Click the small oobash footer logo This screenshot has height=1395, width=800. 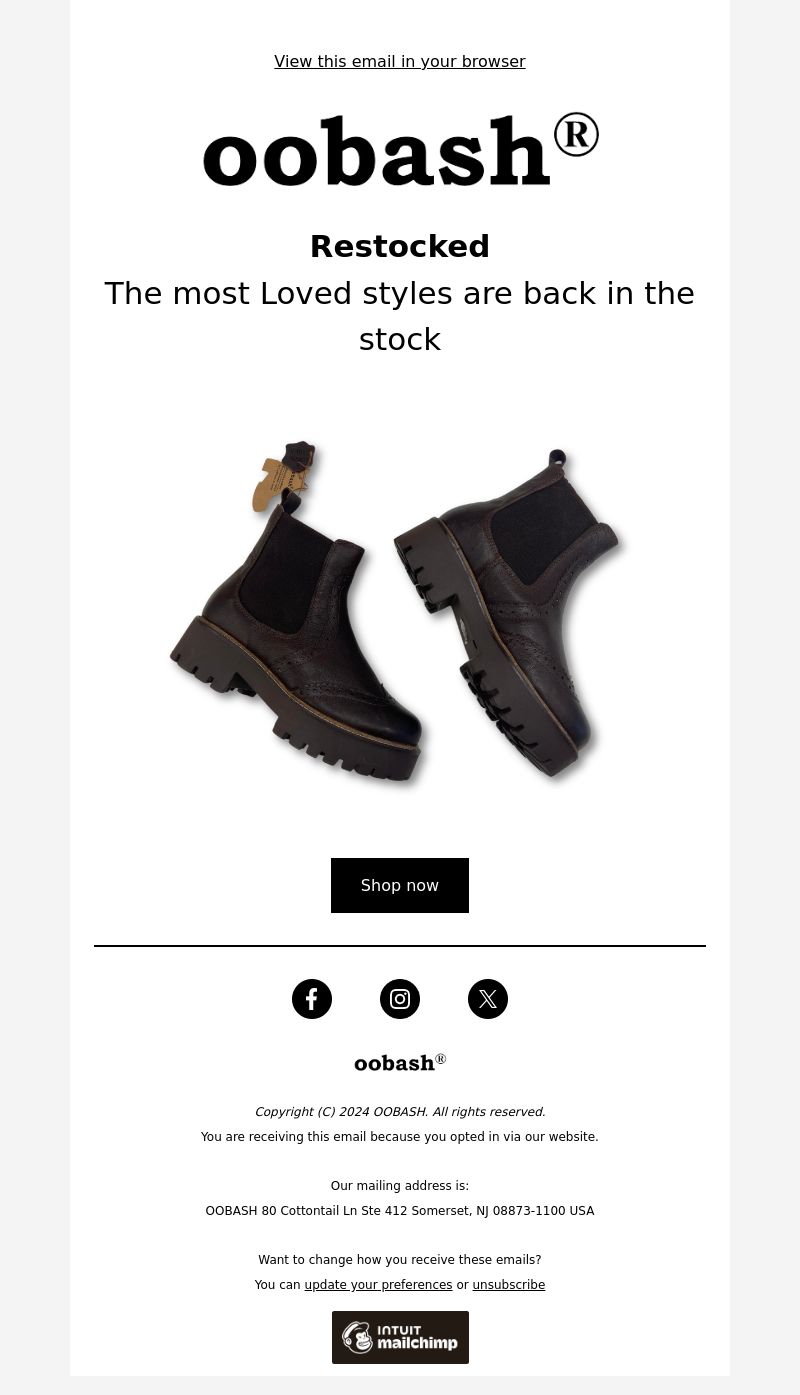pos(400,1062)
